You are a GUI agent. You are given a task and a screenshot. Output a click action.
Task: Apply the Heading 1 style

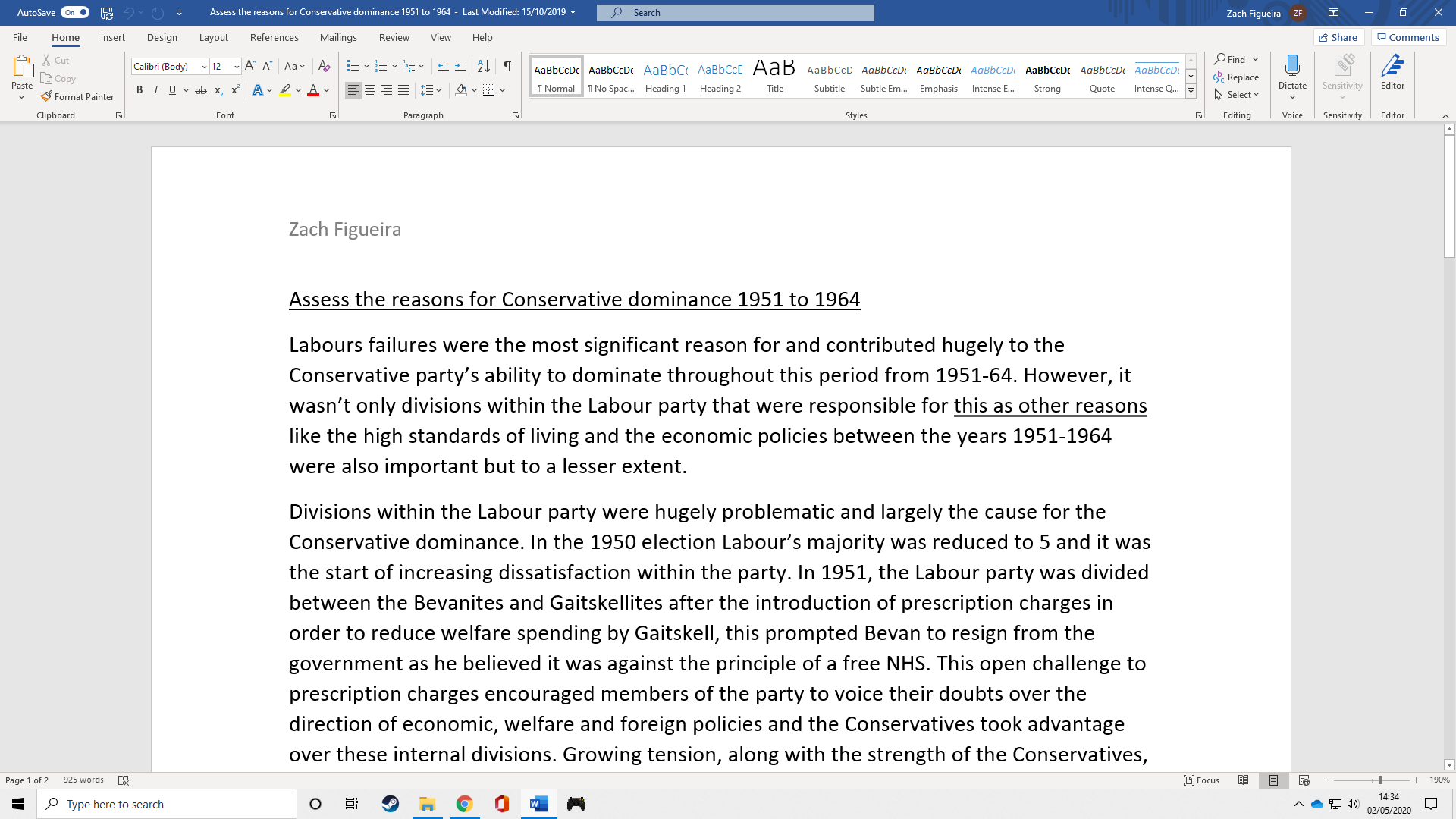tap(665, 75)
